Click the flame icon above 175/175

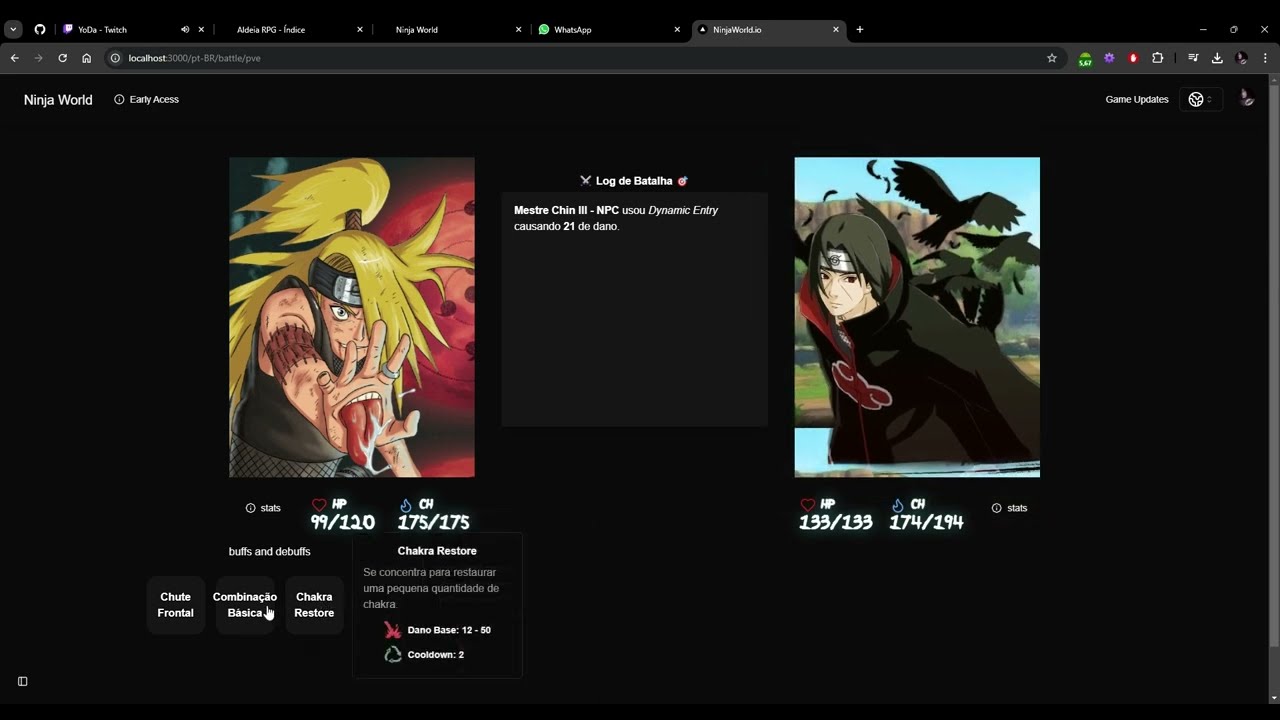(406, 505)
